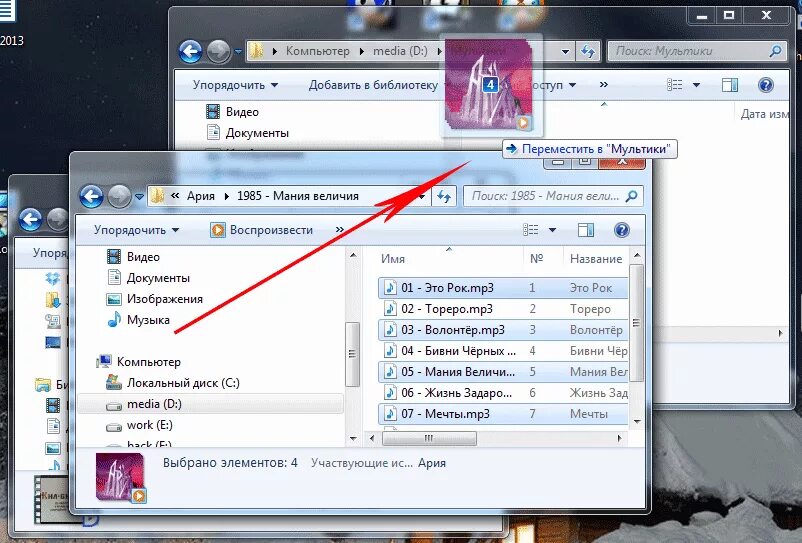Open view options dropdown in Мультики window
The image size is (802, 543).
tap(696, 85)
